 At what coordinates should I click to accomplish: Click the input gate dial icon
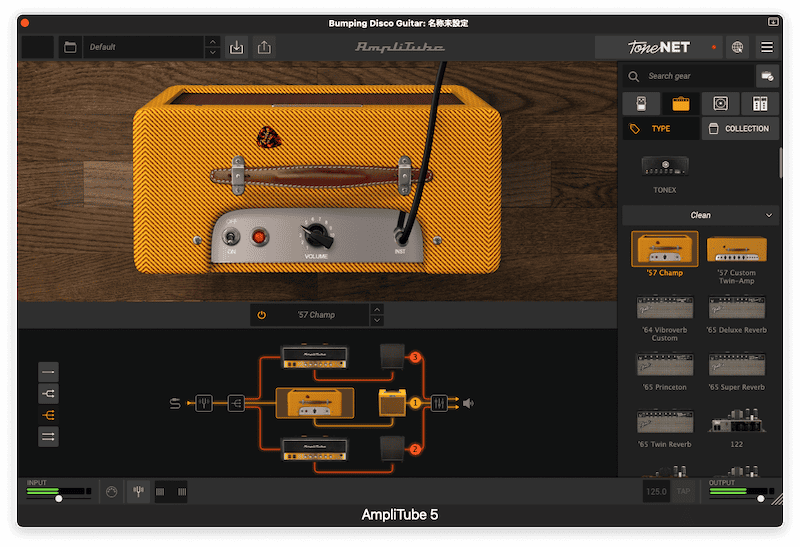[x=112, y=492]
